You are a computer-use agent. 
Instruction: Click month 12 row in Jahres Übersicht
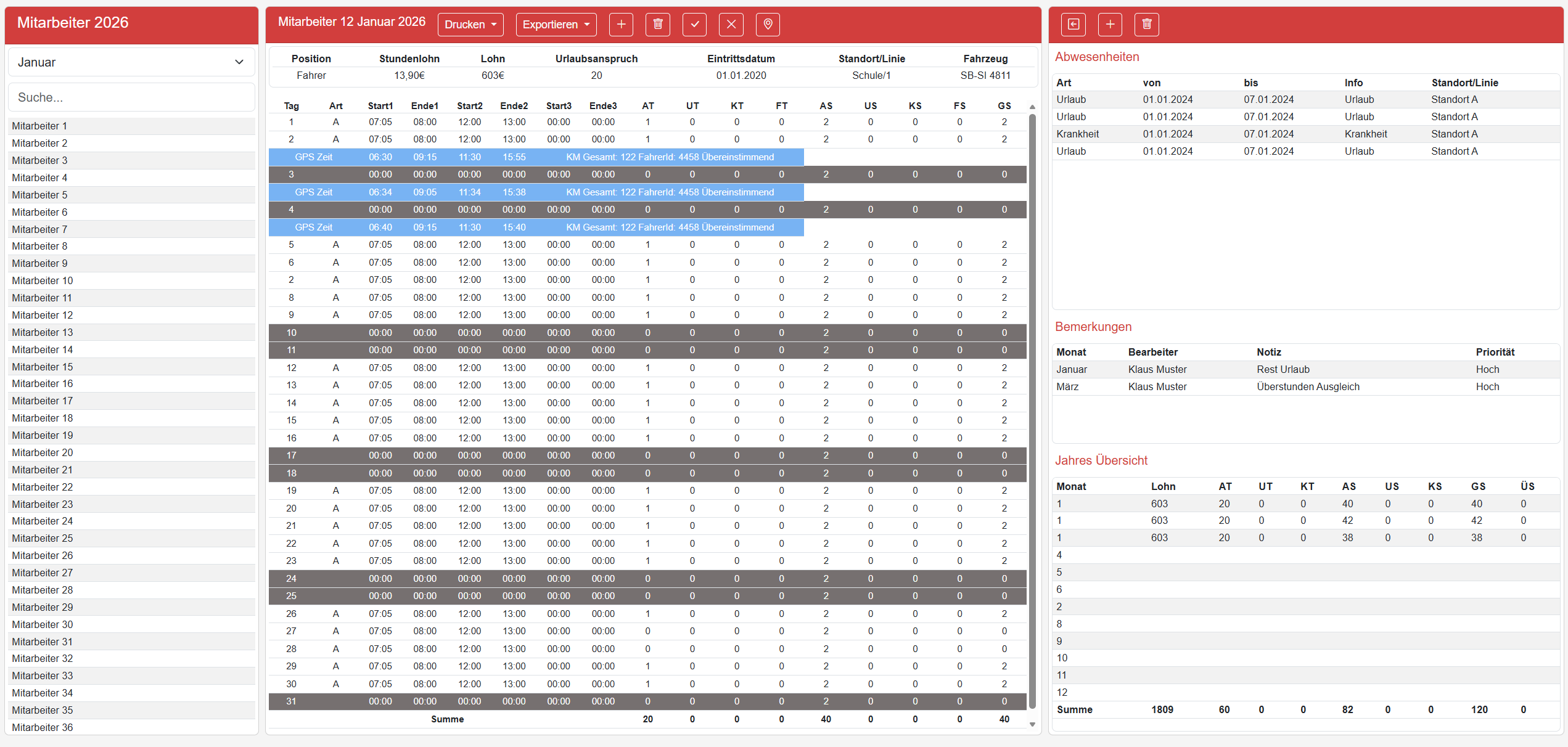(1306, 692)
